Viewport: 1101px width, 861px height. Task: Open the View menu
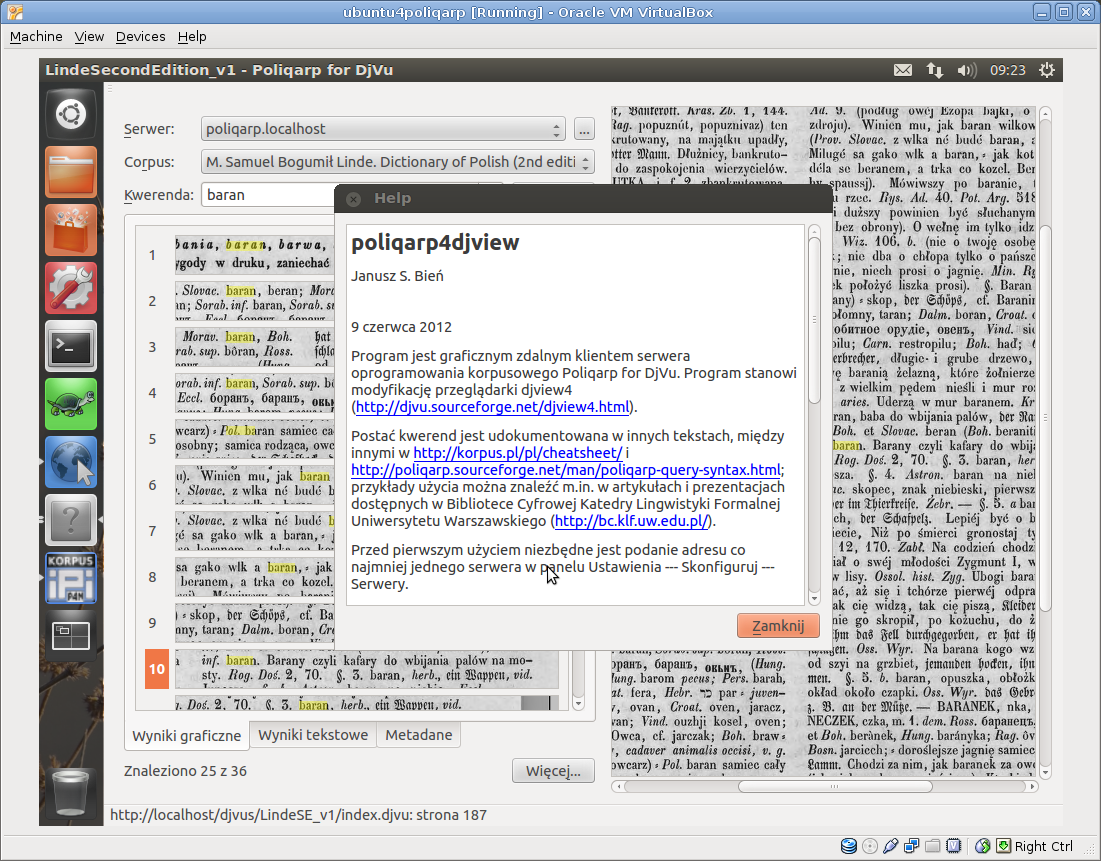click(x=89, y=37)
